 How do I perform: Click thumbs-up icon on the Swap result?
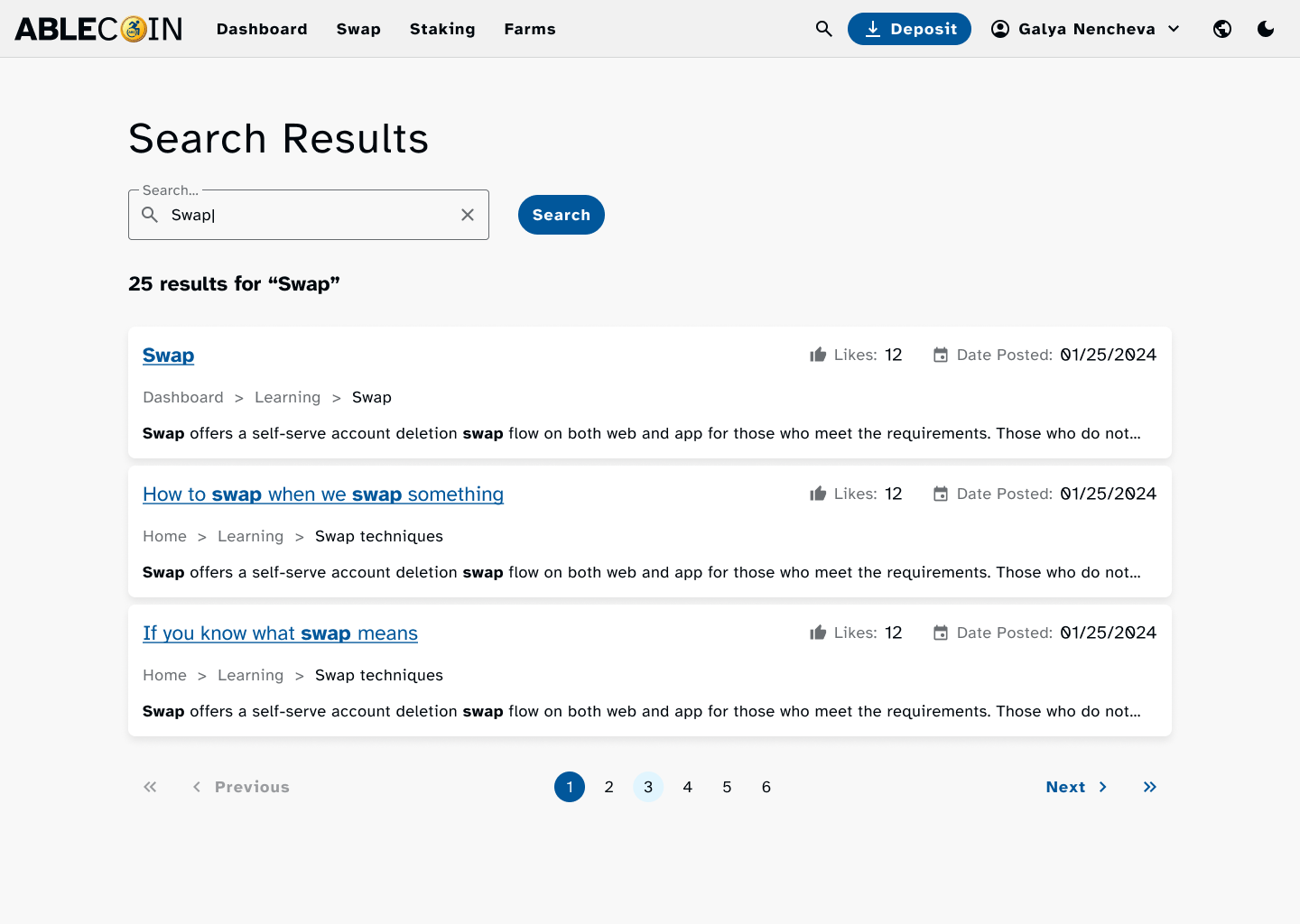click(818, 355)
